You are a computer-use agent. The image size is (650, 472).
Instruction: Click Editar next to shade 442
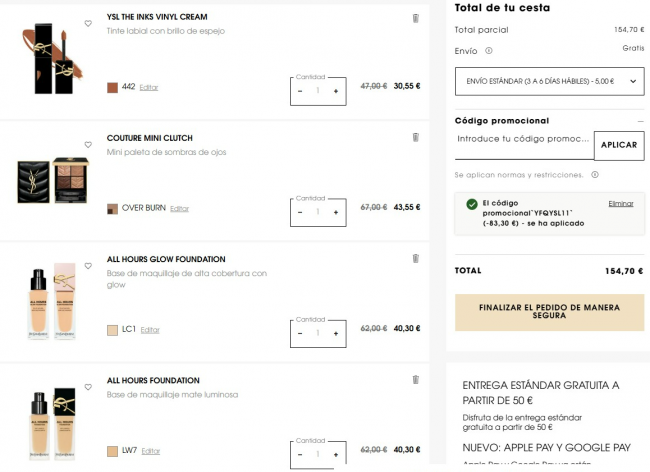pos(149,88)
